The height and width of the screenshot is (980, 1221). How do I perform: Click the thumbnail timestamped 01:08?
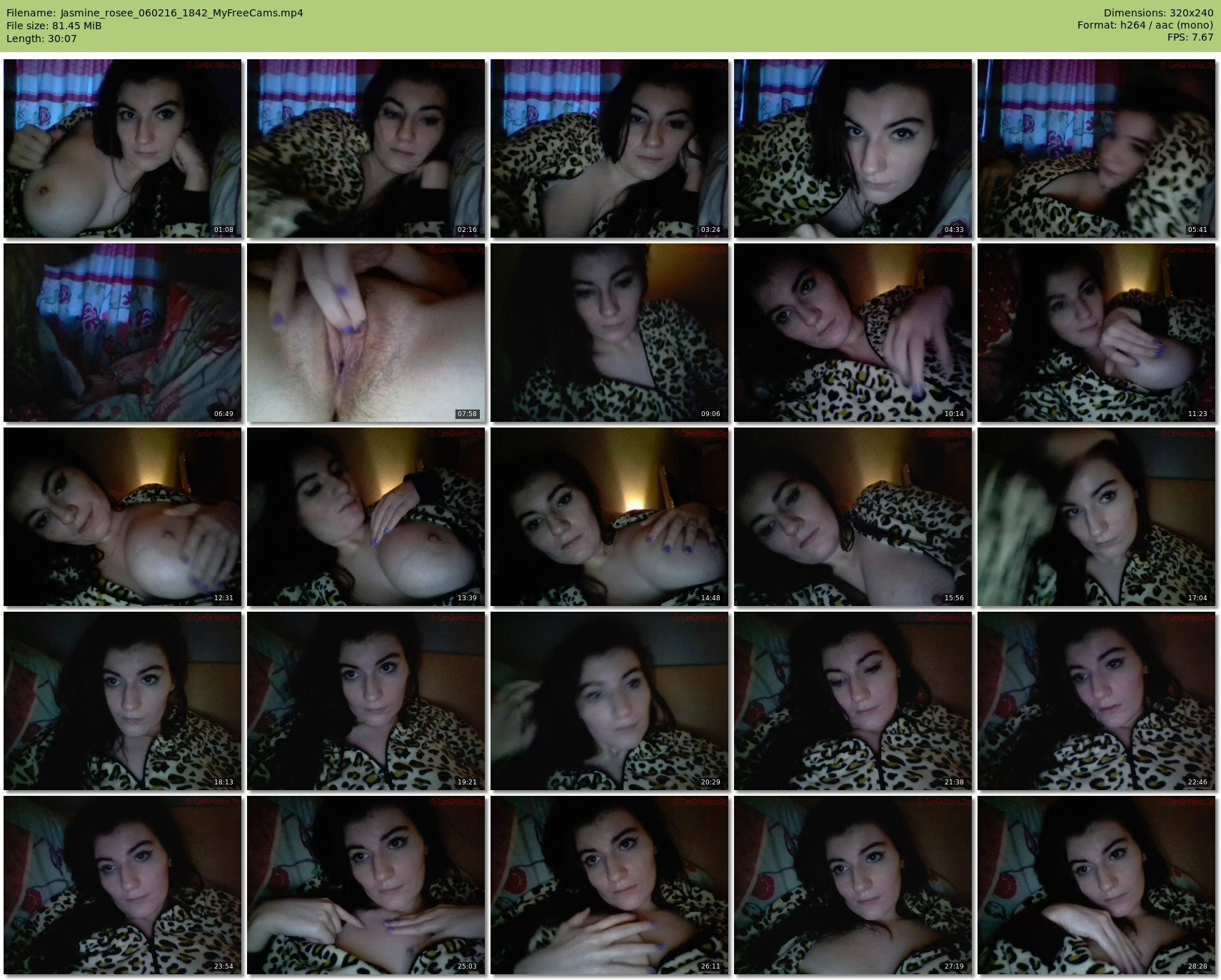click(123, 148)
